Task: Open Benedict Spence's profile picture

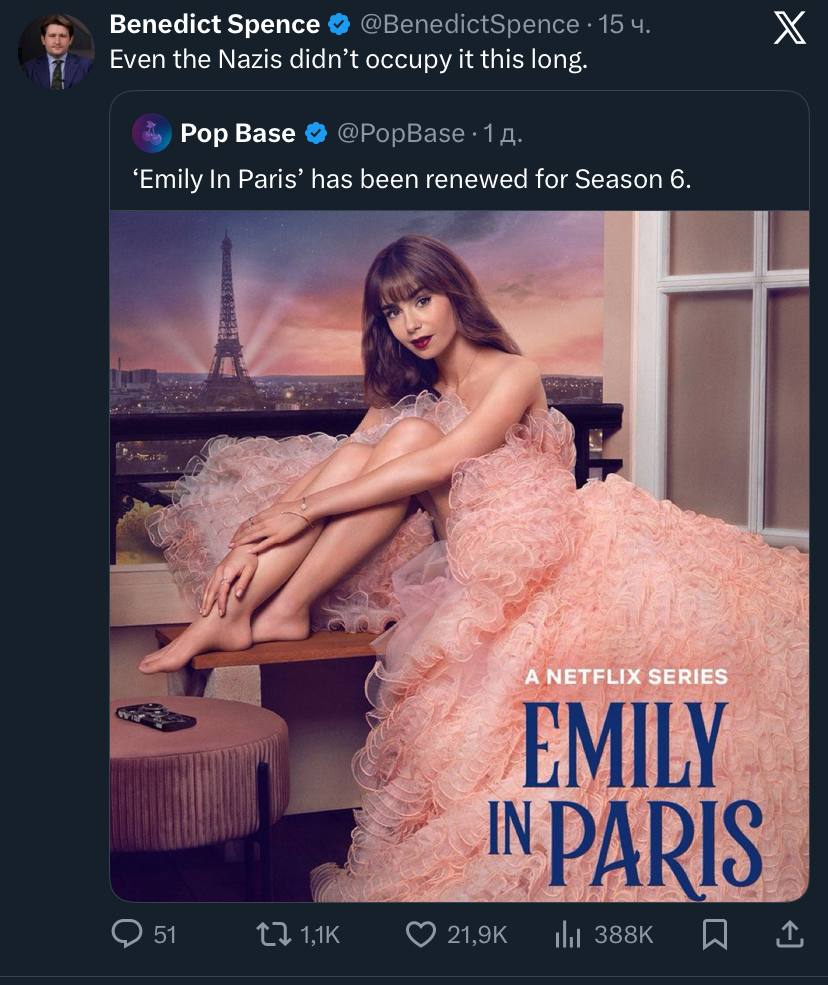Action: click(x=56, y=52)
